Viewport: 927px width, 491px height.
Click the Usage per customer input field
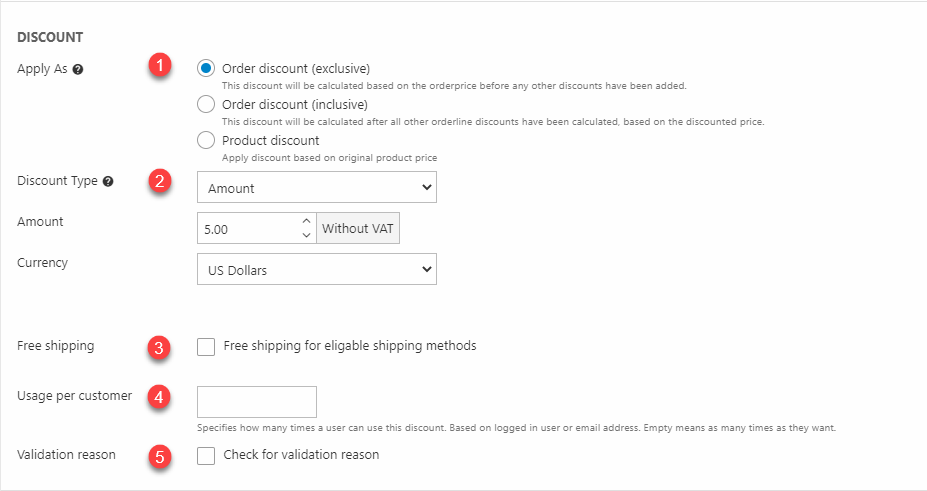[257, 402]
